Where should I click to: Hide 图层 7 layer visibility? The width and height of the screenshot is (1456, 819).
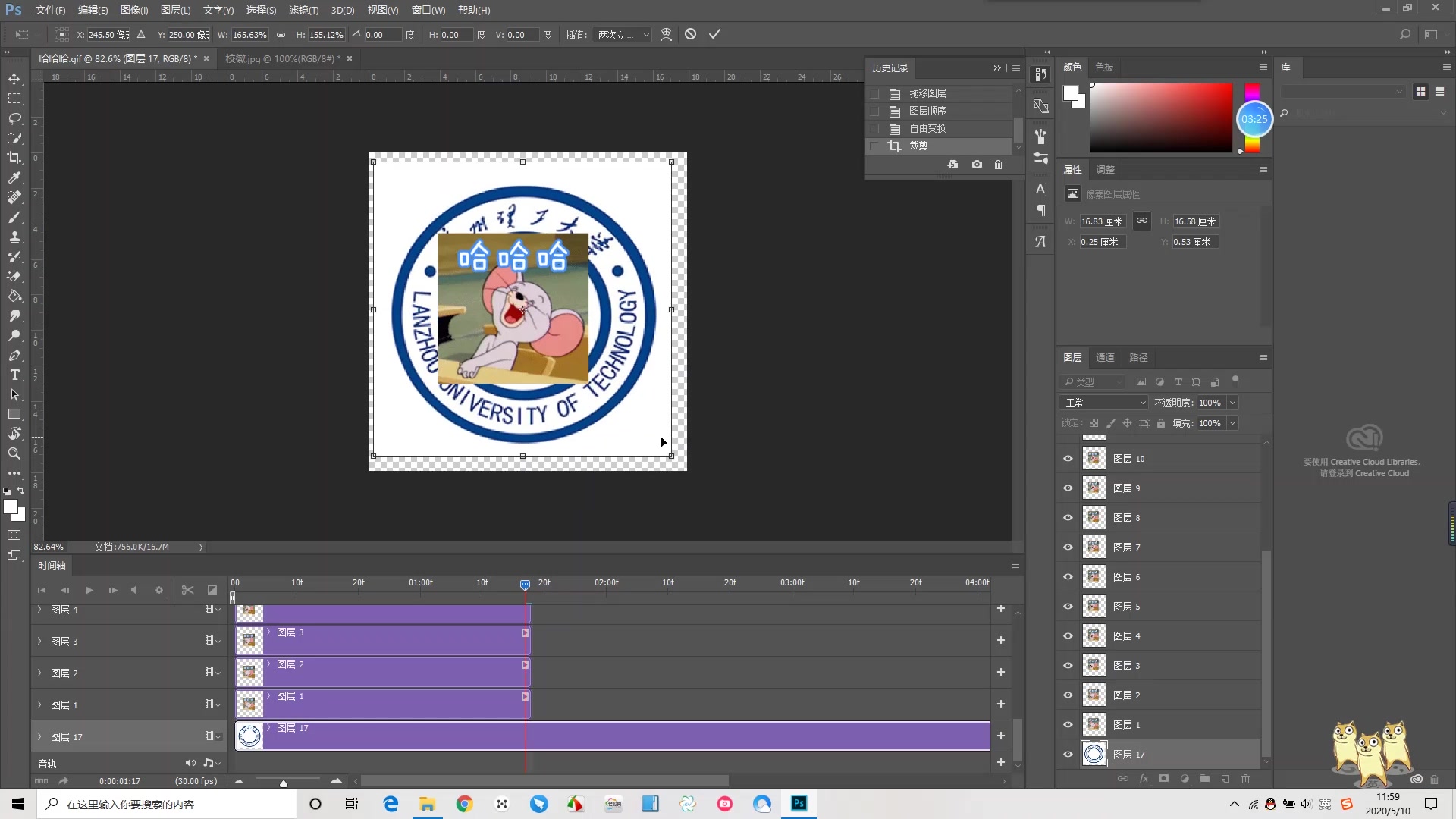coord(1068,548)
